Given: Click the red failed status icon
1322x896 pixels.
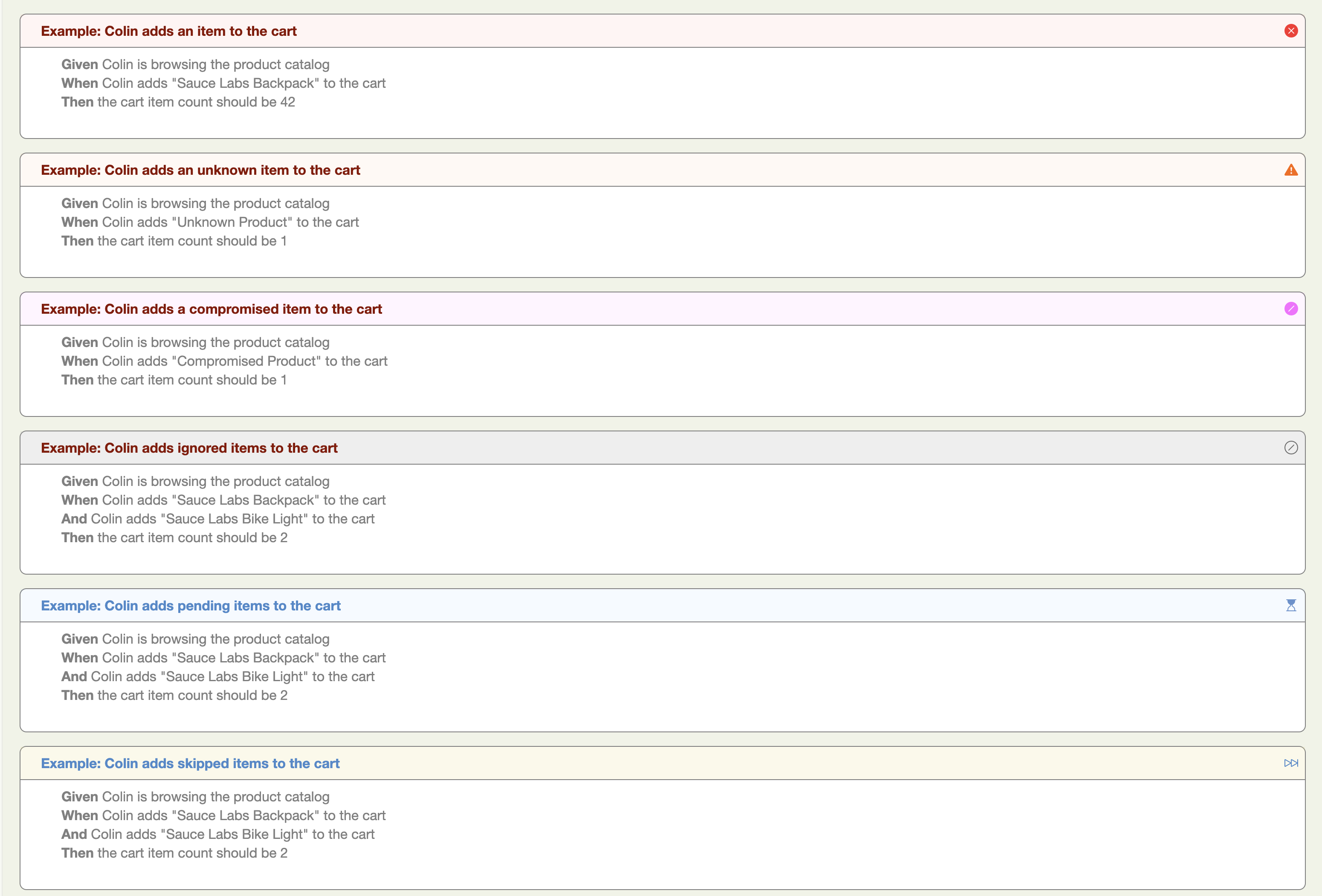Looking at the screenshot, I should (x=1291, y=31).
